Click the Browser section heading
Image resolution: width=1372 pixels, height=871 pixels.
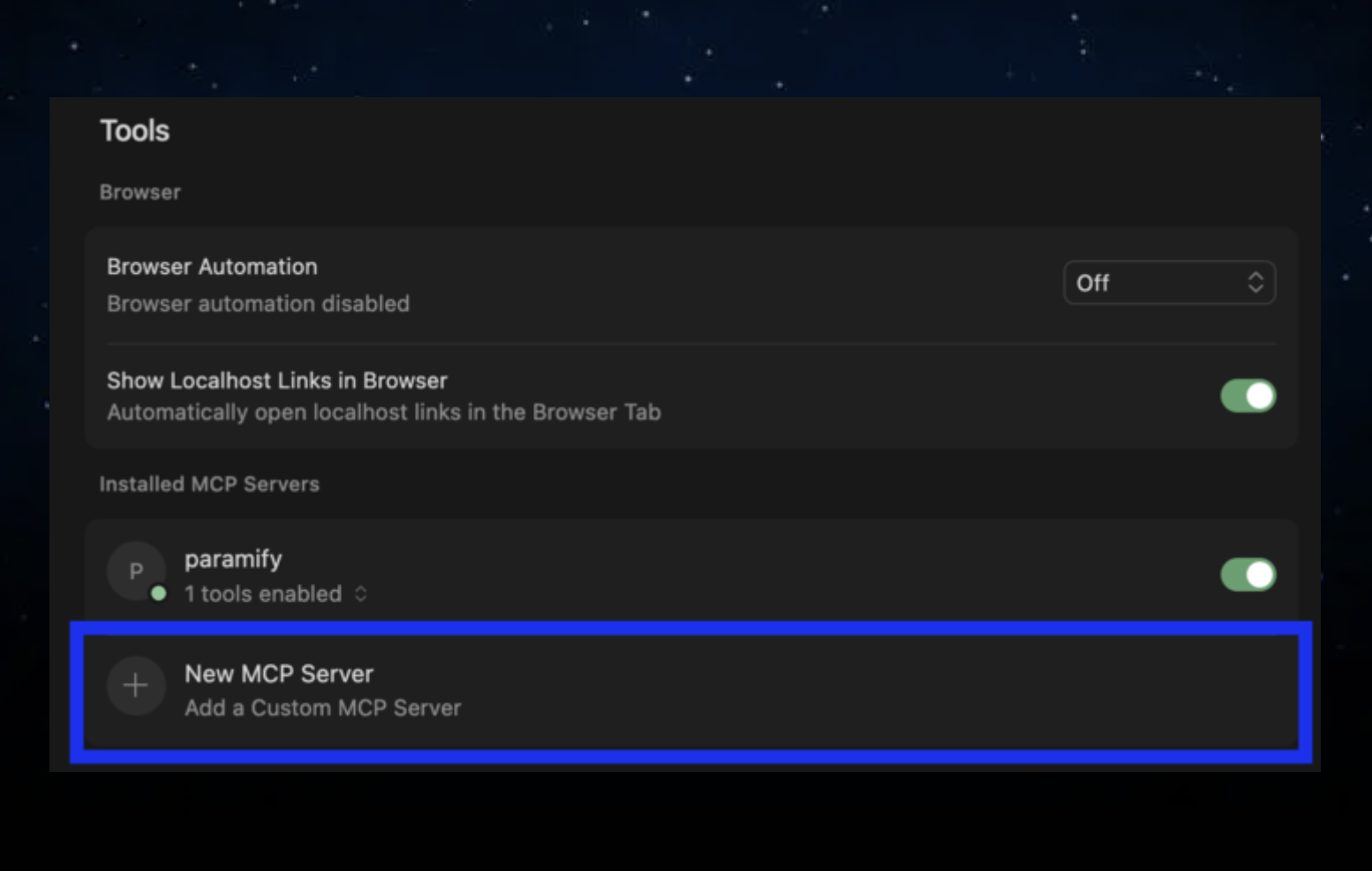[139, 192]
